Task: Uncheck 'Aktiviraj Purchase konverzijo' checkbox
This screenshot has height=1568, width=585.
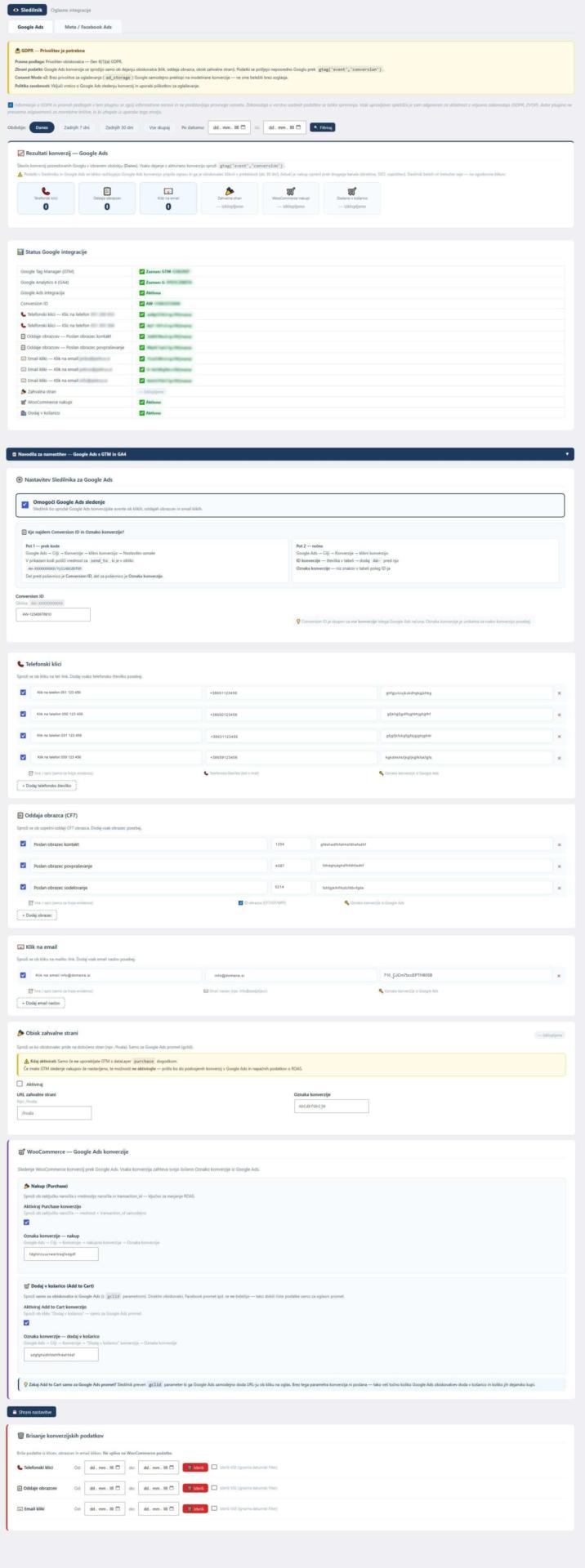Action: click(x=27, y=1223)
